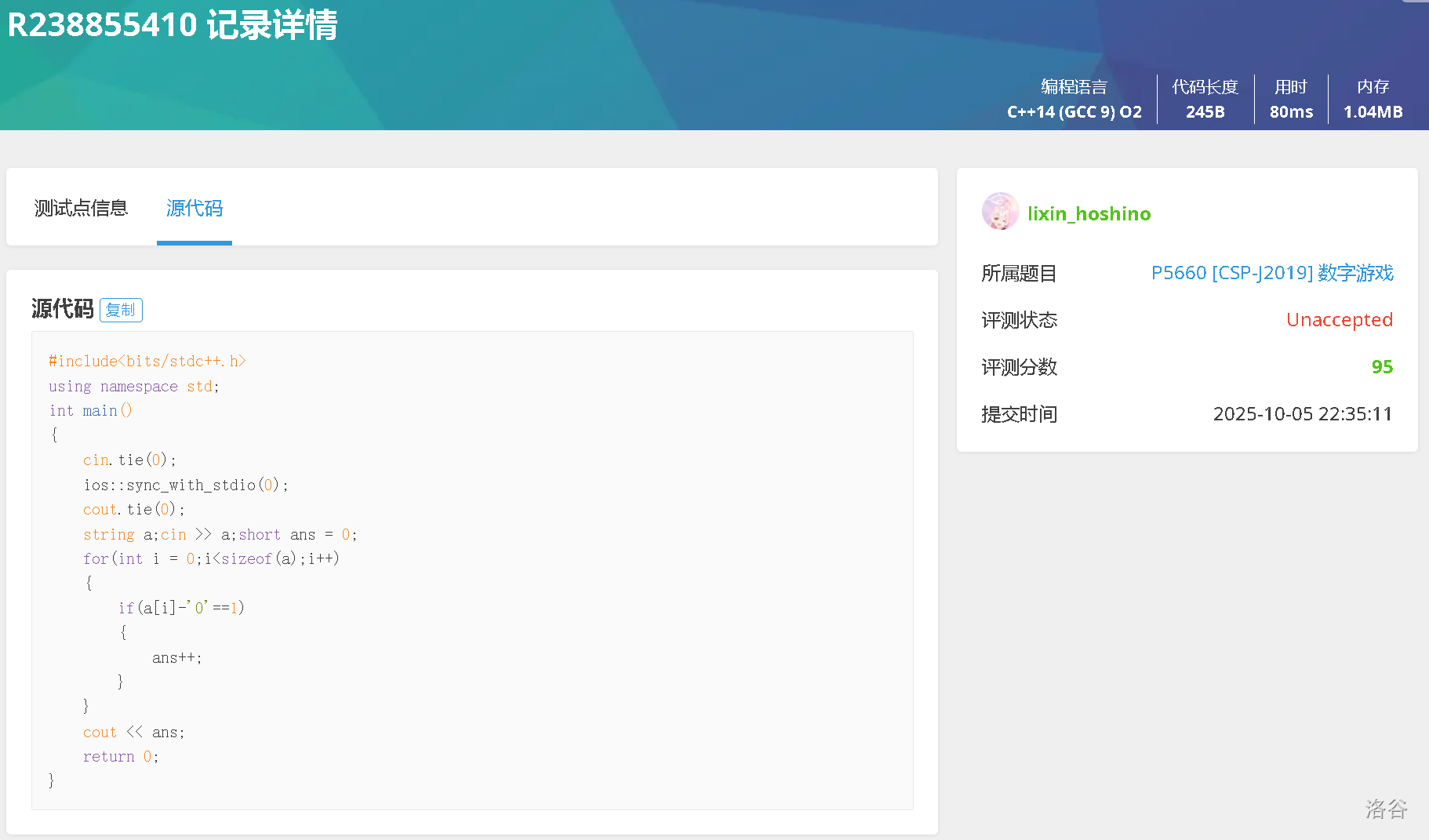
Task: Copy source code with 复制 button
Action: [121, 310]
